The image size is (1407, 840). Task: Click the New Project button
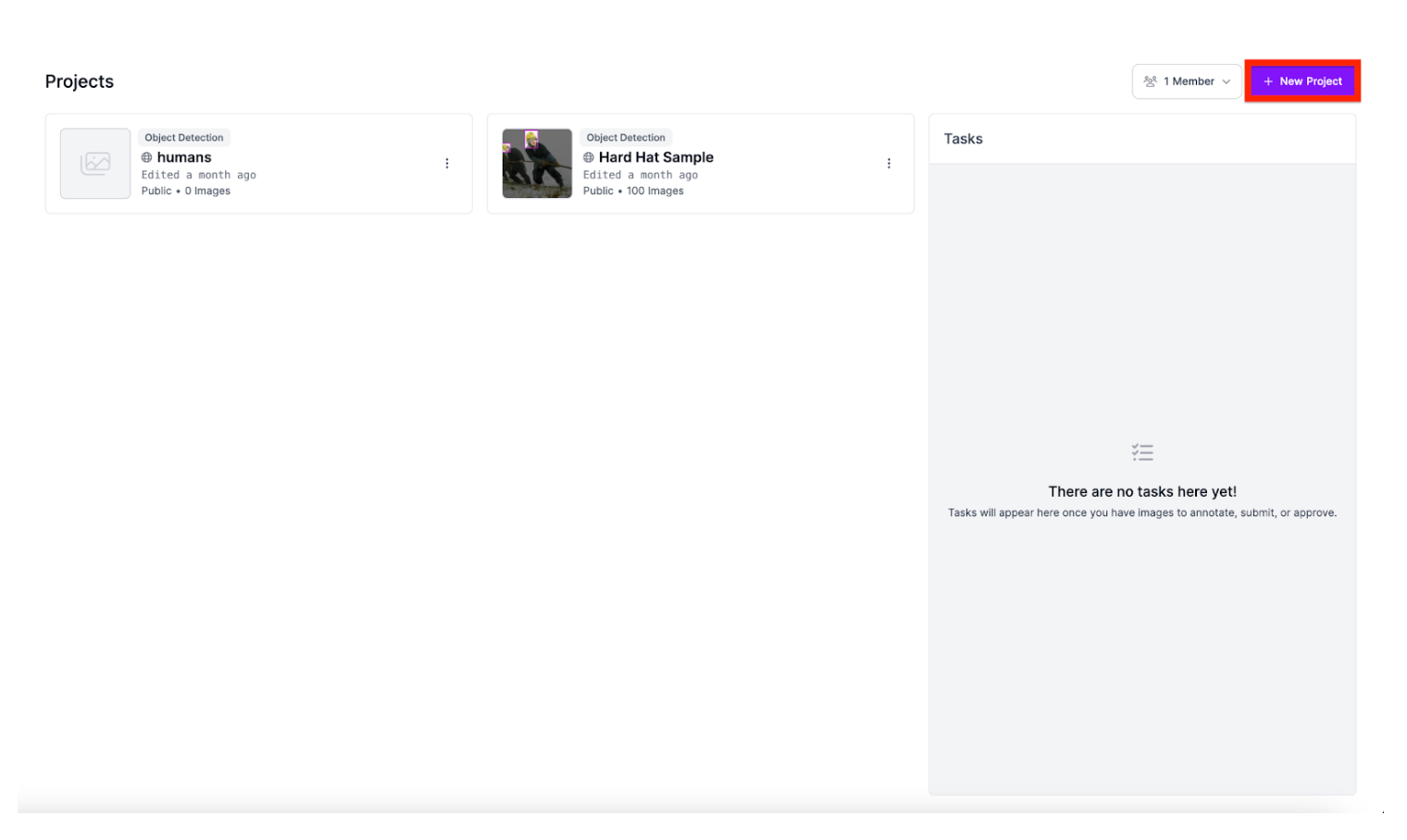point(1302,81)
